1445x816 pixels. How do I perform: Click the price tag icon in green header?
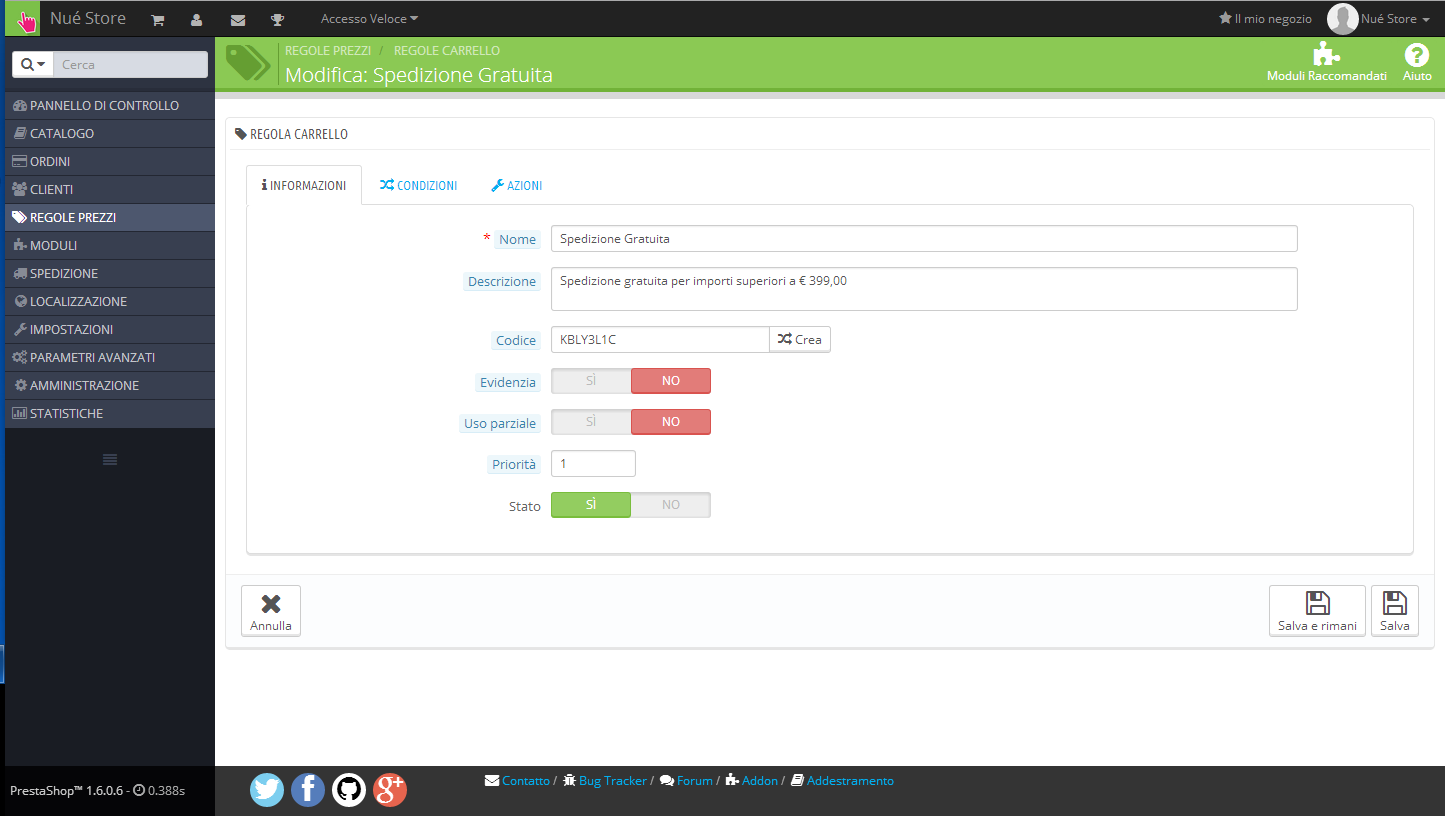tap(248, 63)
